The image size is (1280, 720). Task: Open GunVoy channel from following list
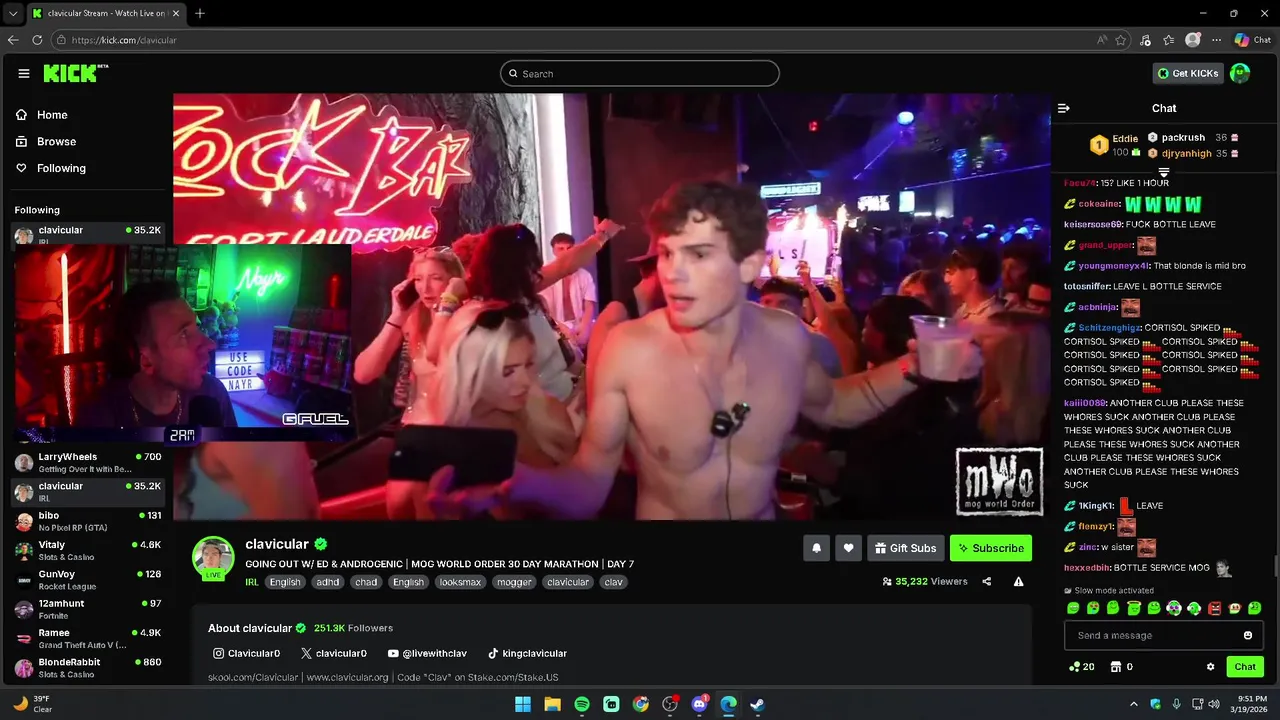pyautogui.click(x=88, y=580)
